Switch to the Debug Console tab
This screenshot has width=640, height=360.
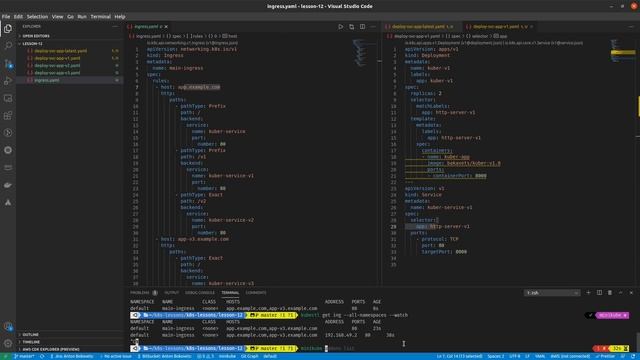tap(200, 293)
